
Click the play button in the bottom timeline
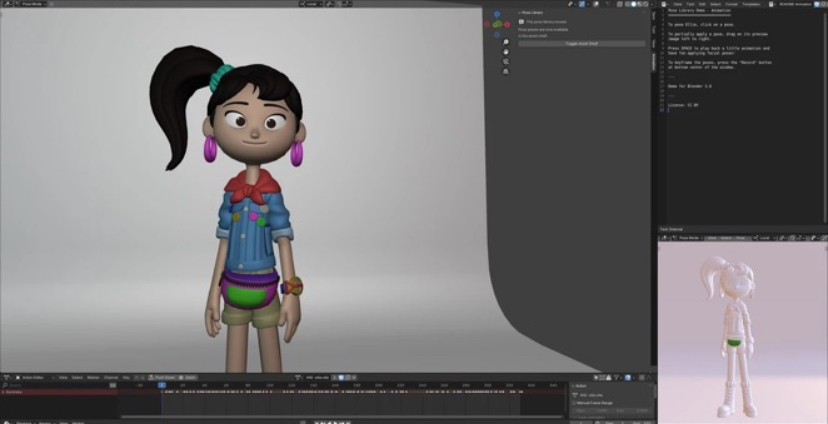335,422
